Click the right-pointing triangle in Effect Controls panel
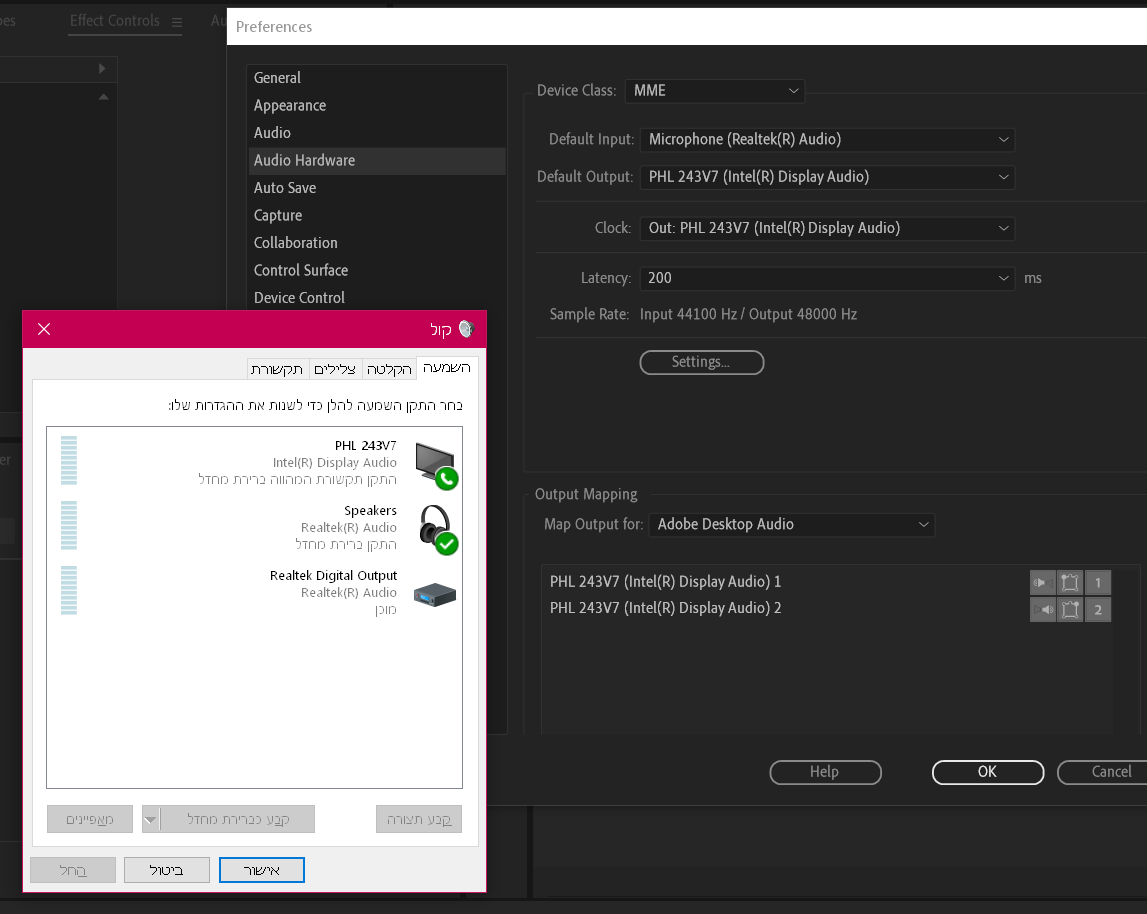Viewport: 1147px width, 914px height. (102, 68)
